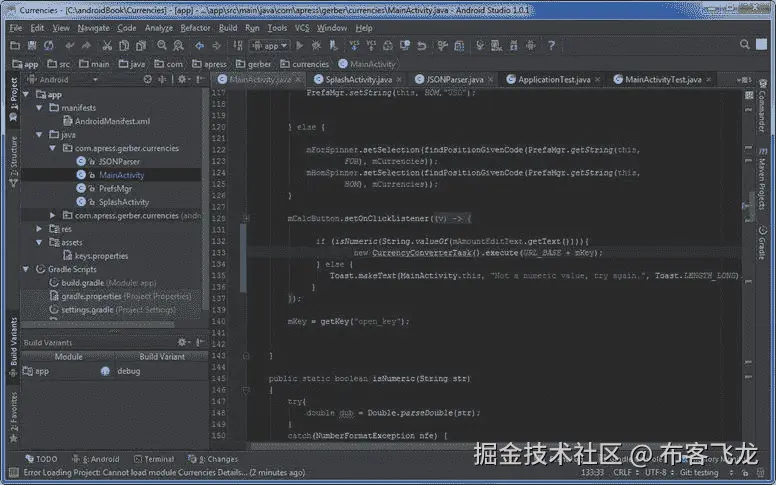Toggle the Gradle tool window

762,242
